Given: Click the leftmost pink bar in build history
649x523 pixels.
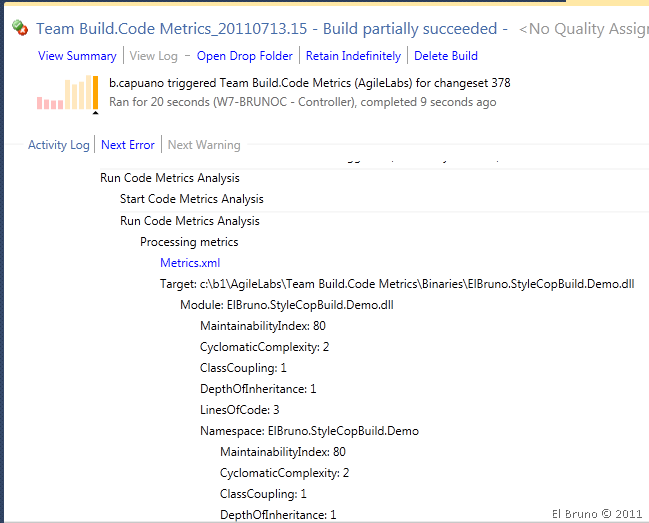Looking at the screenshot, I should click(40, 103).
